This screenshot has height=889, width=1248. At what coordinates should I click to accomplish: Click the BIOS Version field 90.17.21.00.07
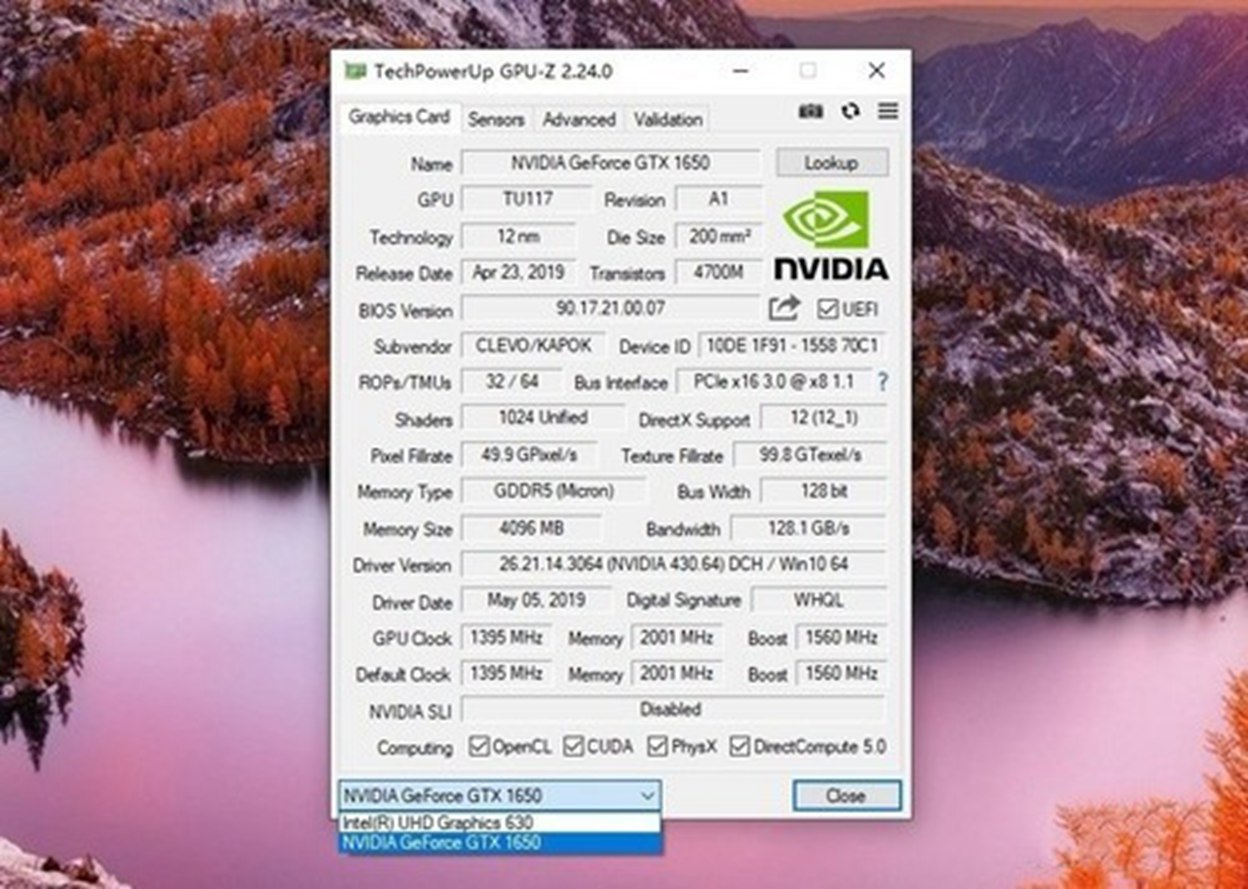tap(610, 309)
